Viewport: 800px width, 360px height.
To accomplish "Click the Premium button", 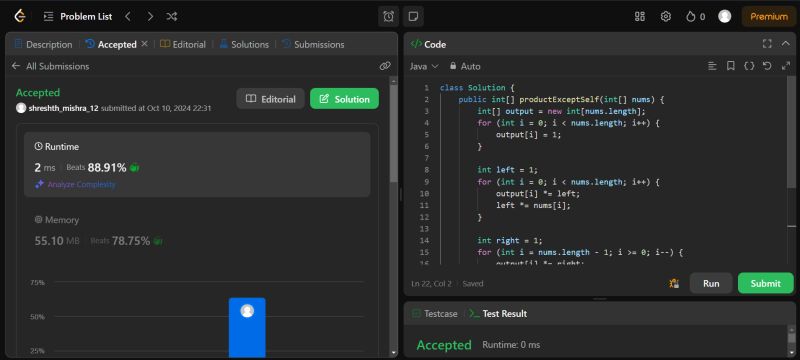I will 768,16.
